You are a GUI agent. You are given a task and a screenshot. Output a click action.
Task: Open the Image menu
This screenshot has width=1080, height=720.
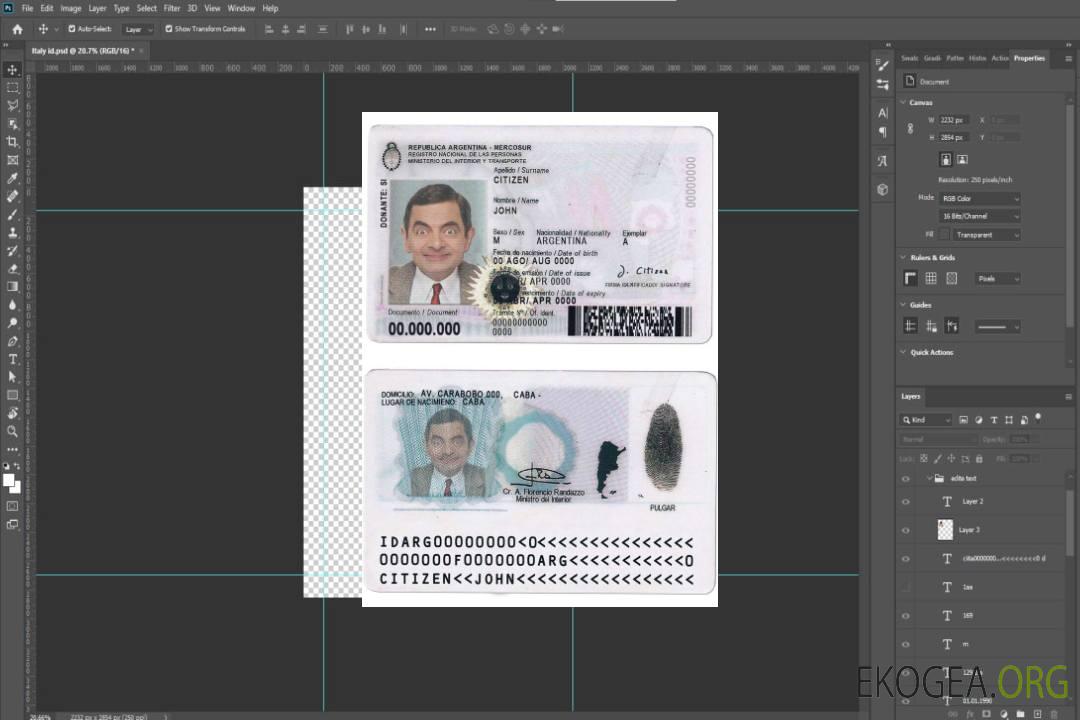pyautogui.click(x=70, y=8)
